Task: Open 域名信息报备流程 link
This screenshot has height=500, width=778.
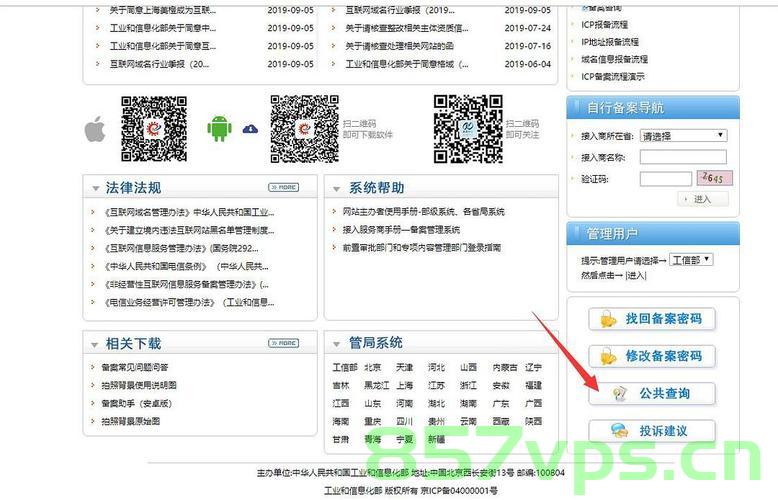Action: pos(614,60)
